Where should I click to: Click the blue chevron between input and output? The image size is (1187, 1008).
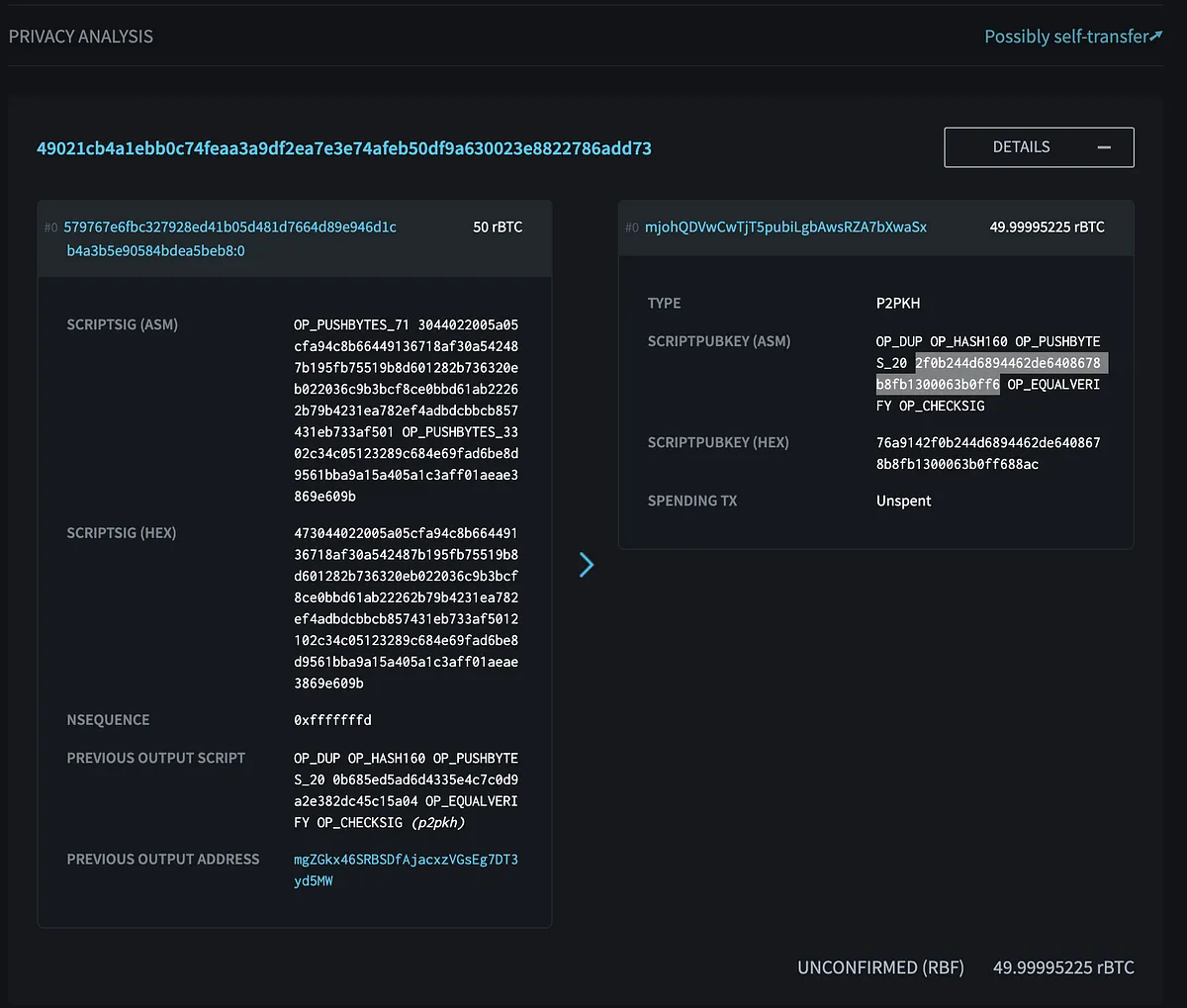[587, 565]
